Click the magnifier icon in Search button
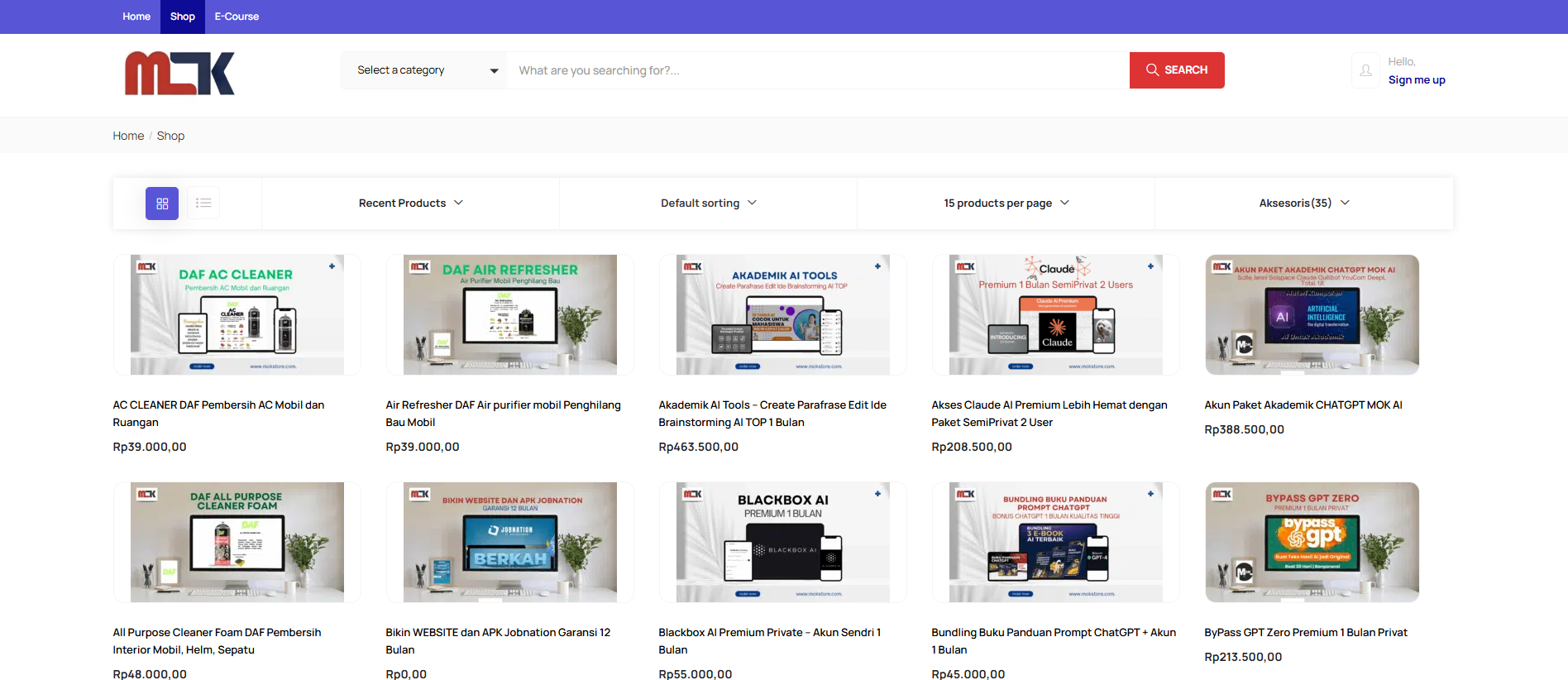Image resolution: width=1568 pixels, height=680 pixels. [x=1152, y=70]
